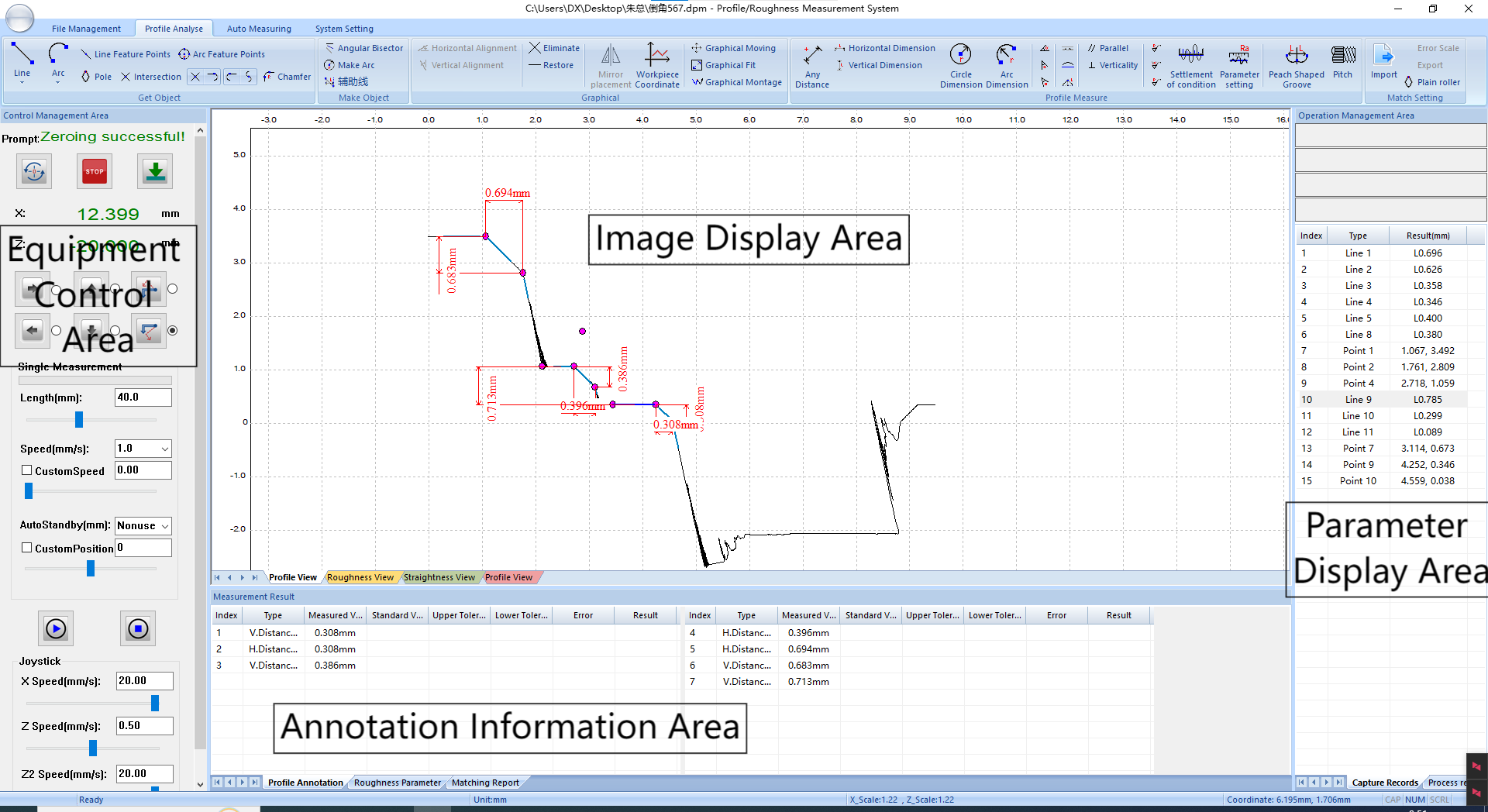The height and width of the screenshot is (812, 1488).
Task: Enable the CustomPosition checkbox
Action: (x=27, y=548)
